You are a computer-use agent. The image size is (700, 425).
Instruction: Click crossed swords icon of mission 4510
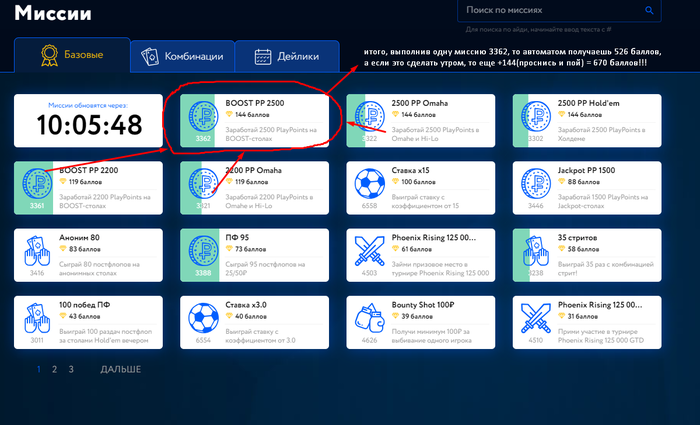536,318
